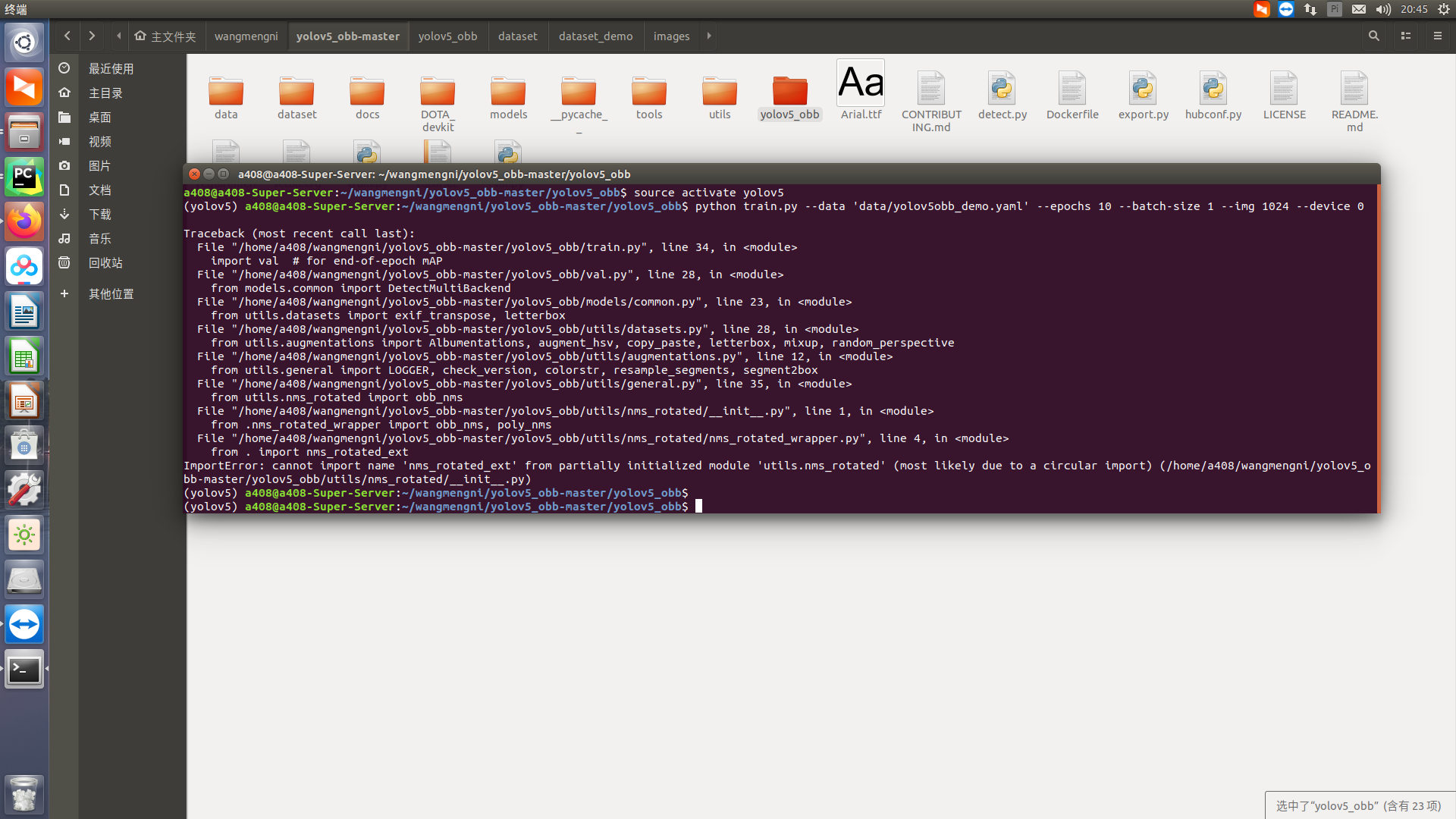Open file manager hamburger menu
Image resolution: width=1456 pixels, height=819 pixels.
tap(1438, 36)
